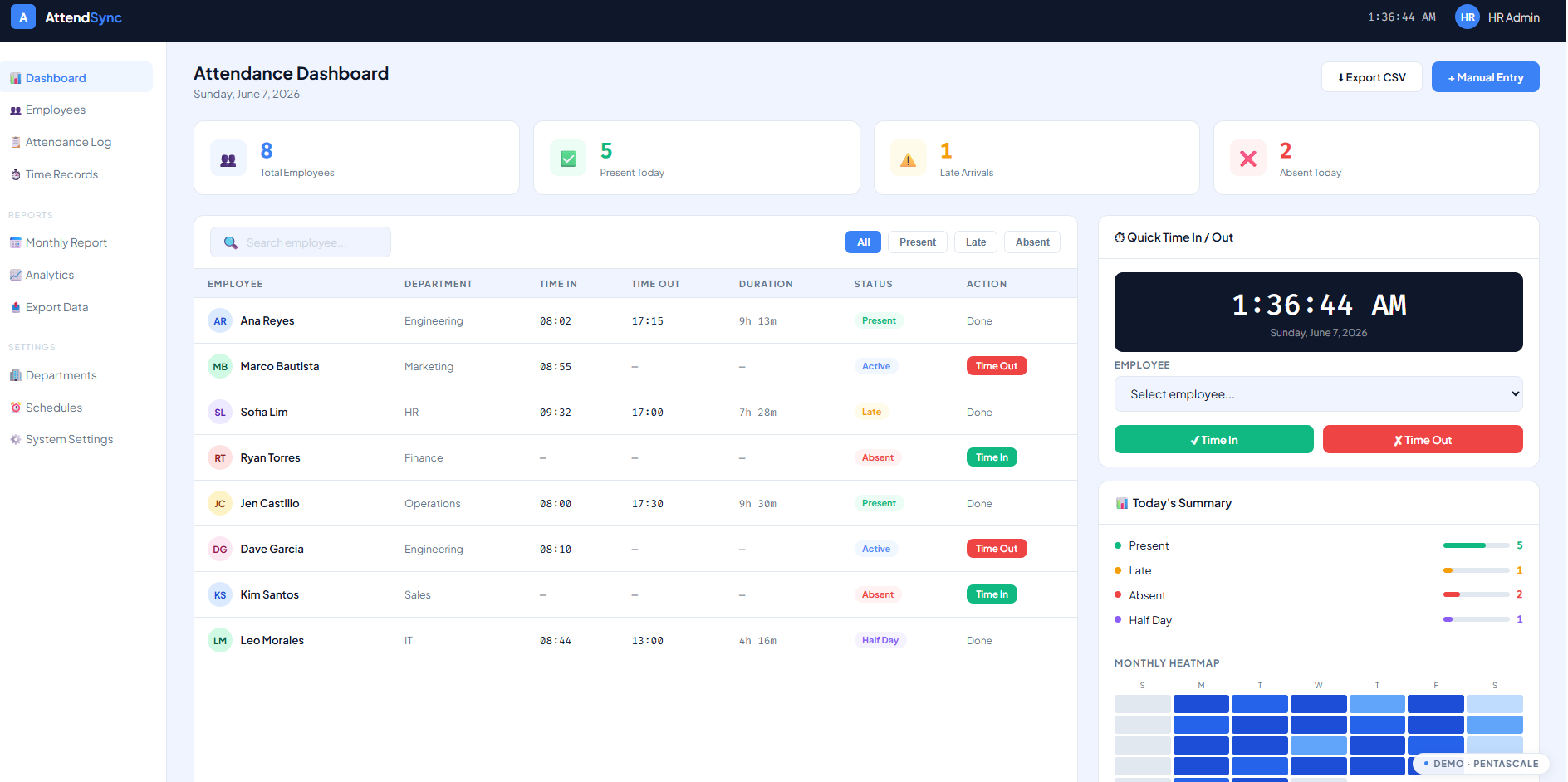Click the Half Day summary progress bar
1568x782 pixels.
tap(1477, 619)
